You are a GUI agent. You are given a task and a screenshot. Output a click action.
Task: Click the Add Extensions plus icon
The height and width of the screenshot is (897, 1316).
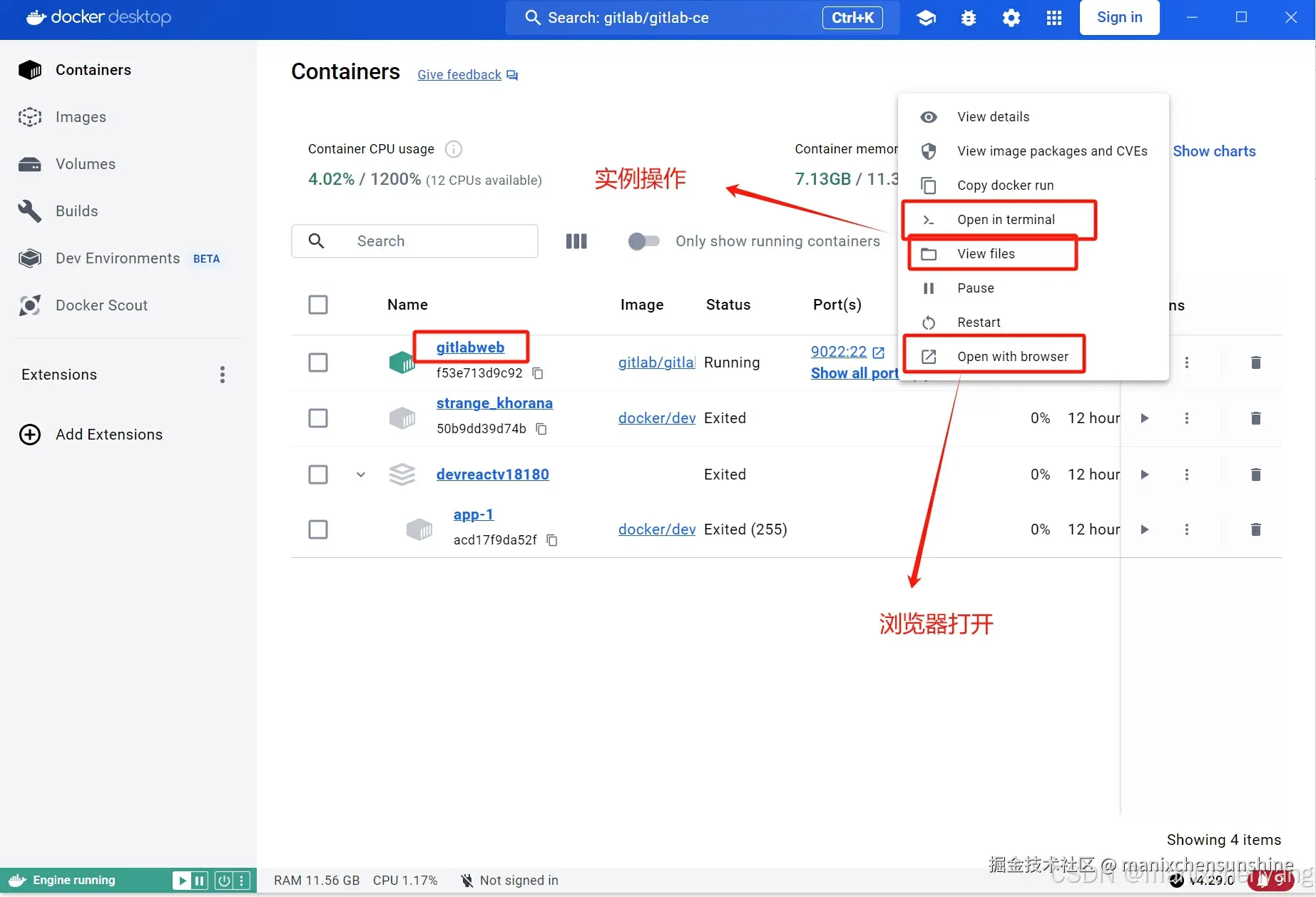(30, 435)
